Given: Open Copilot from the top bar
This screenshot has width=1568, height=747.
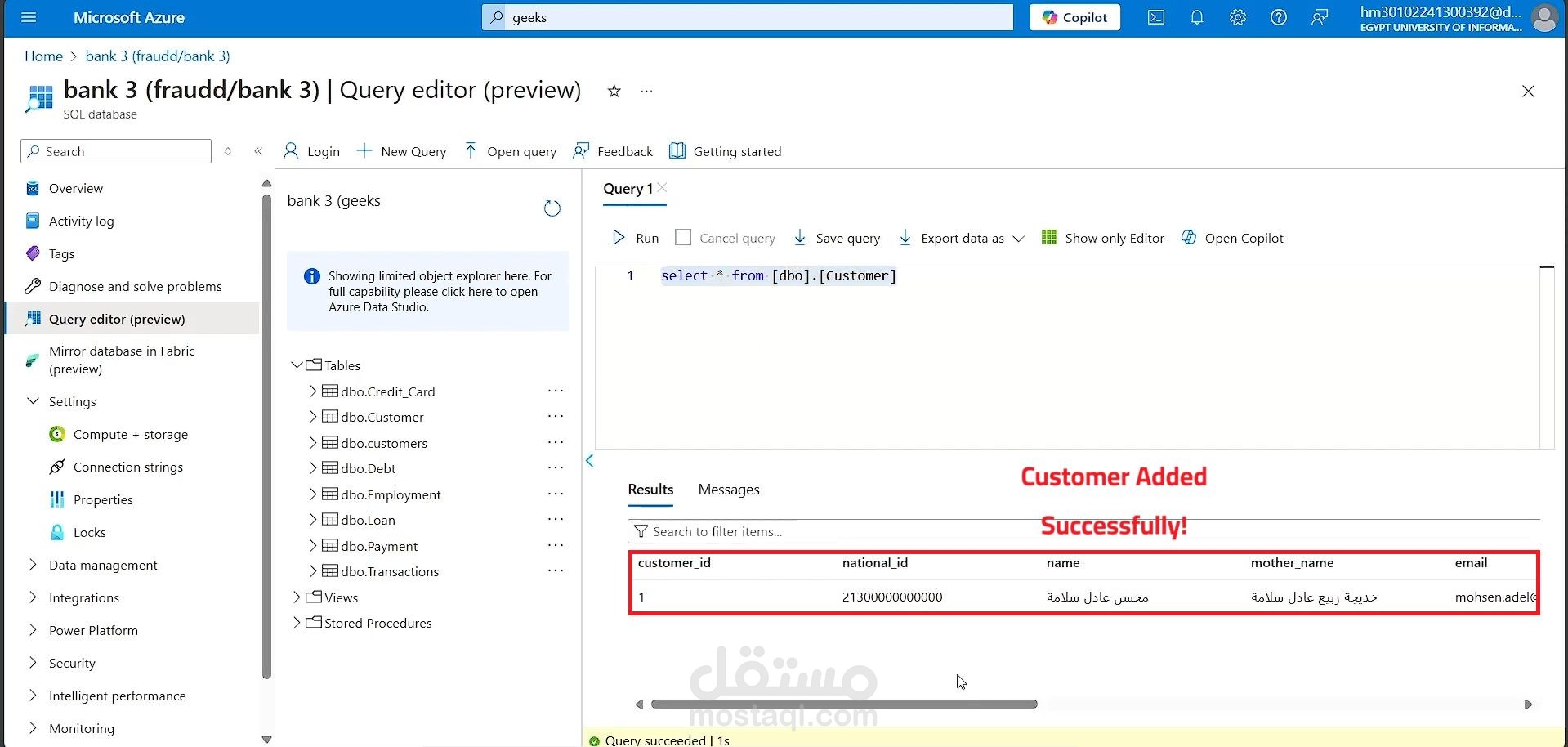Looking at the screenshot, I should [1074, 17].
